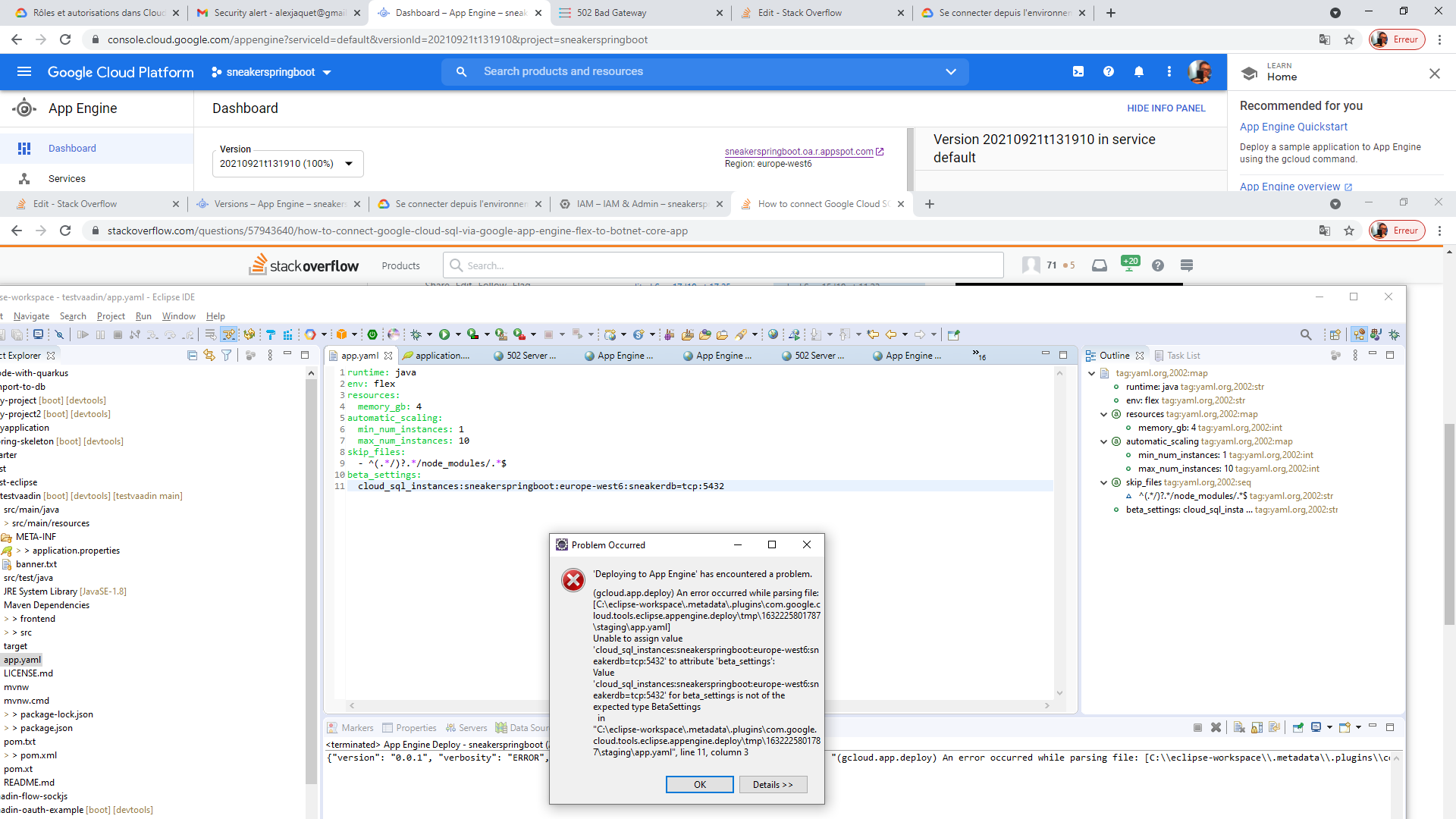Image resolution: width=1456 pixels, height=819 pixels.
Task: Click the editor horizontal scrollbar
Action: click(698, 705)
